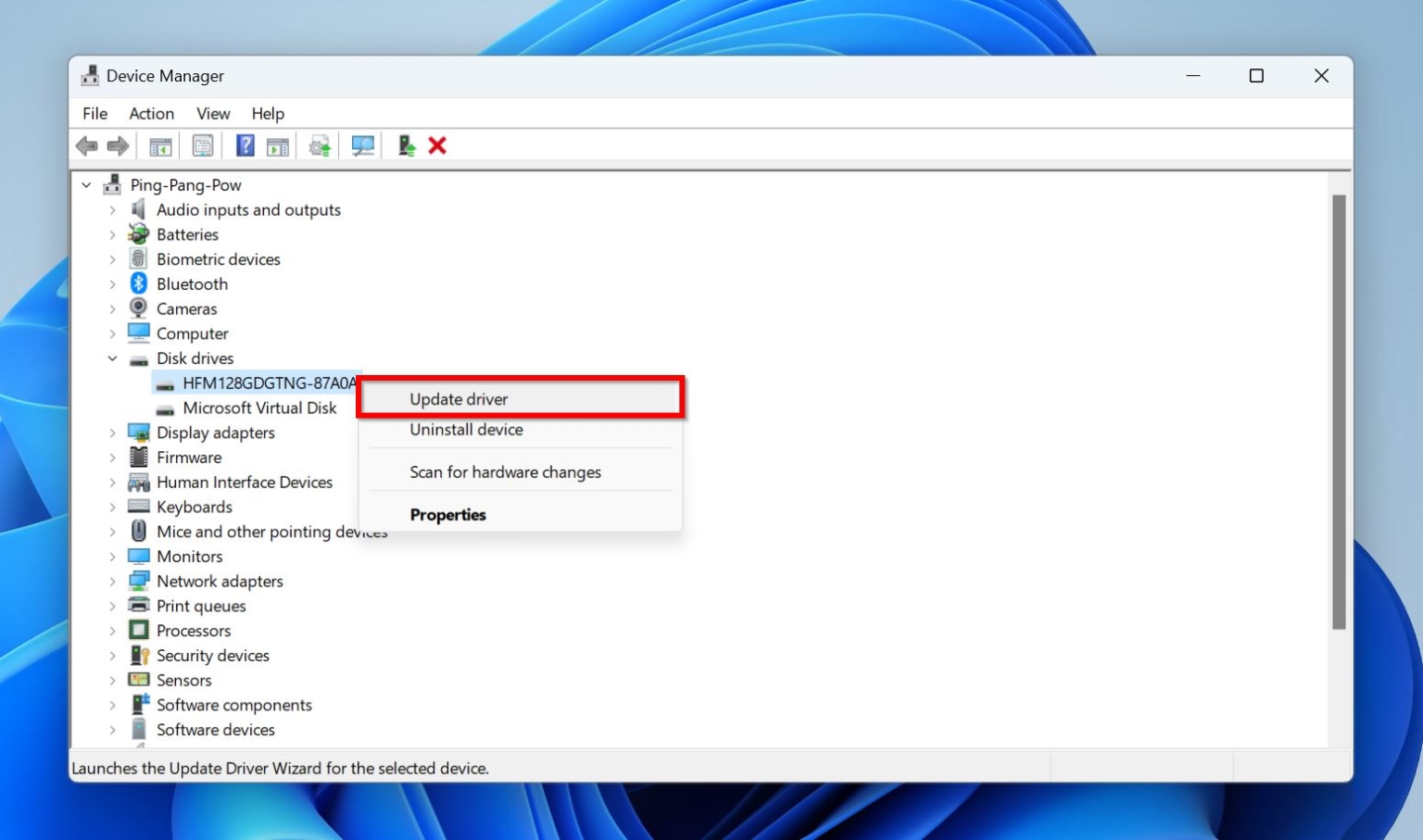
Task: Choose Uninstall device from context menu
Action: pos(466,430)
